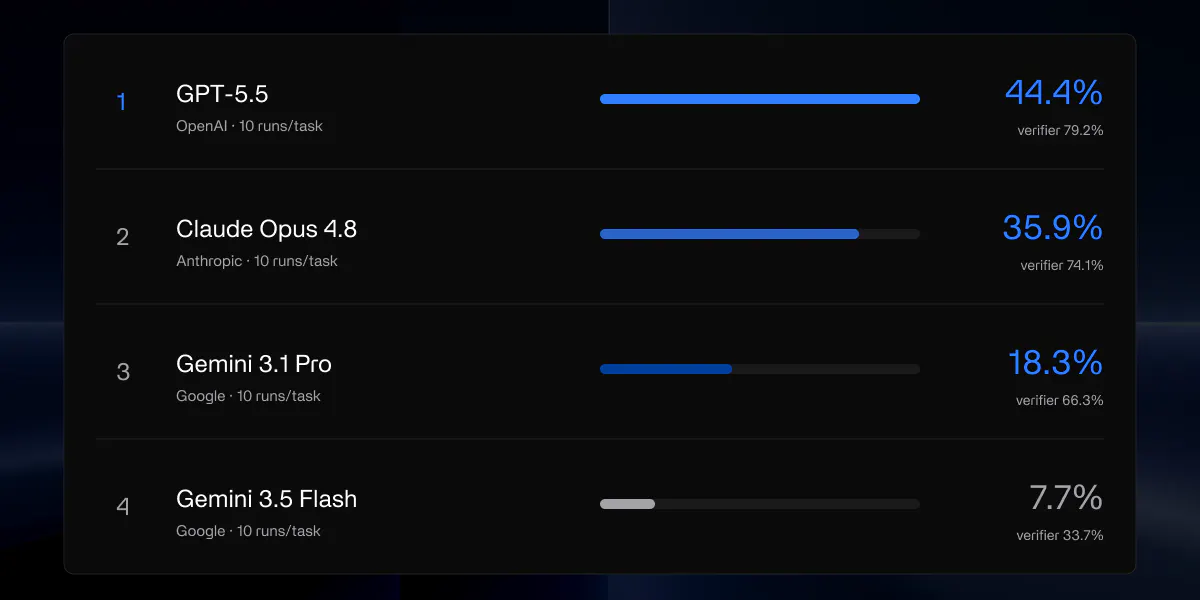Click the GPT-5.5 model name

pos(222,95)
